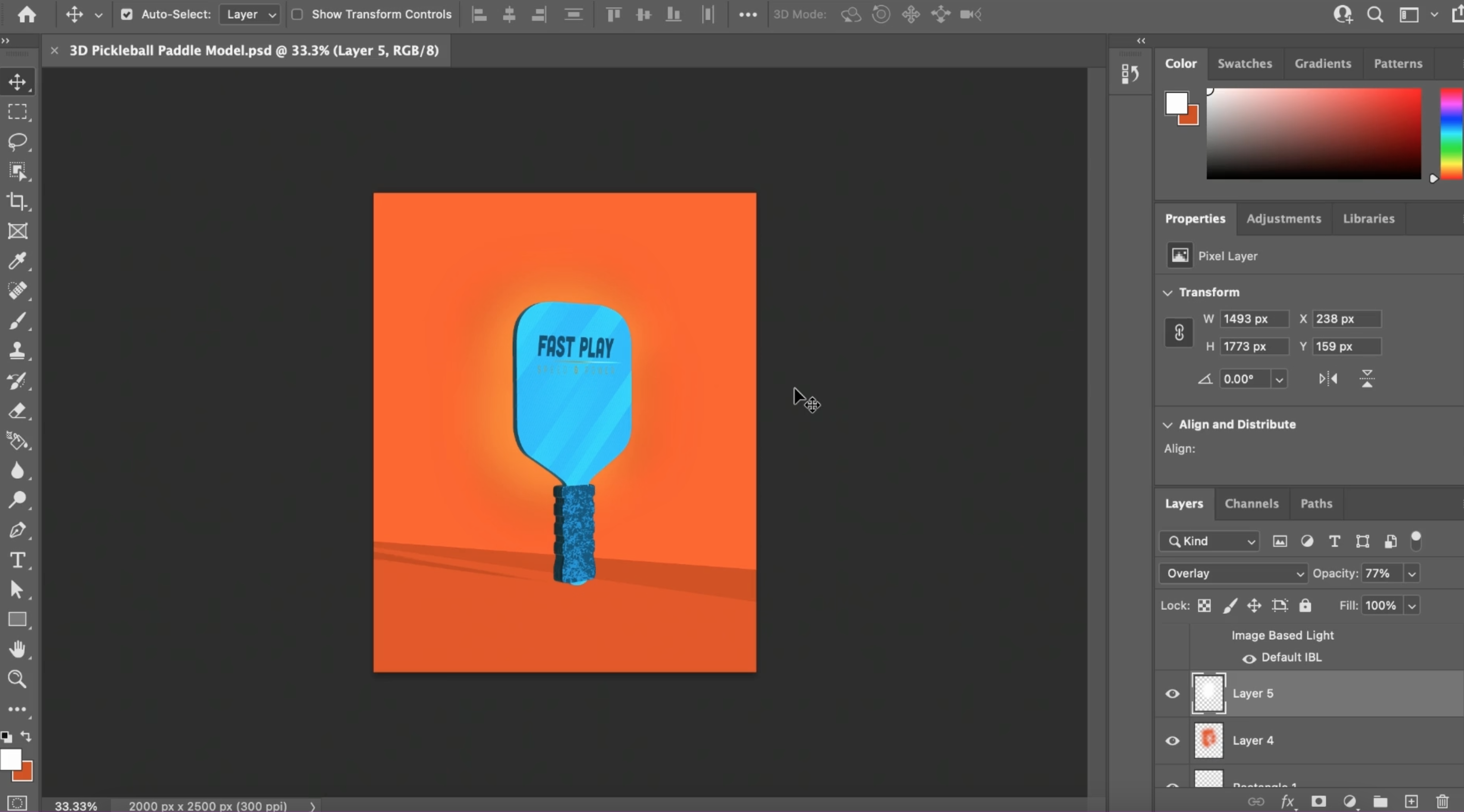Screen dimensions: 1464x812
Task: Select the Crop tool
Action: [17, 201]
